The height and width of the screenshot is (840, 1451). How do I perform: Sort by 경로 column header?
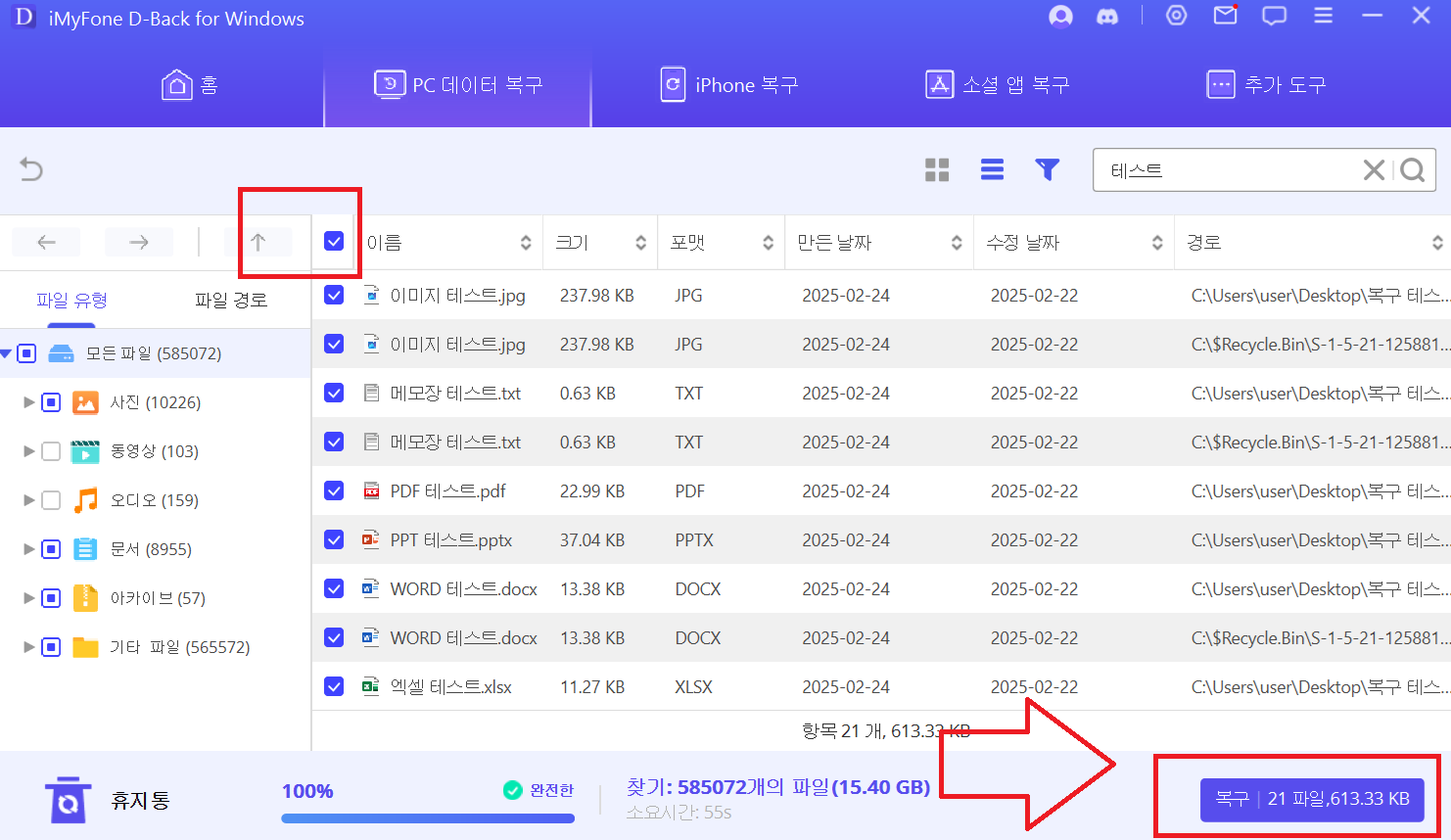coord(1313,243)
